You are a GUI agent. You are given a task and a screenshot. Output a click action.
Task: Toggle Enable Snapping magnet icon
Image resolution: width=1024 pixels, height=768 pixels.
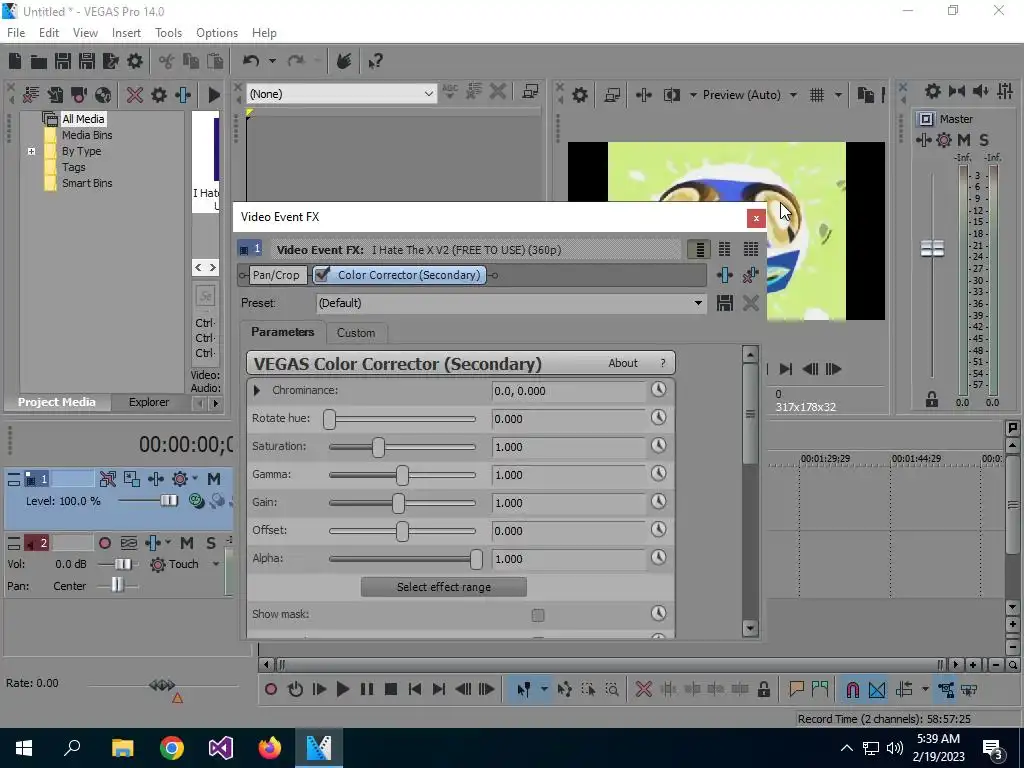click(x=852, y=689)
